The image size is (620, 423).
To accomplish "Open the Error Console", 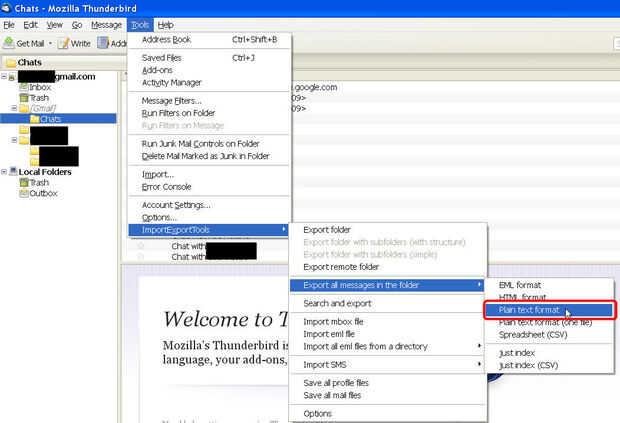I will (210, 187).
